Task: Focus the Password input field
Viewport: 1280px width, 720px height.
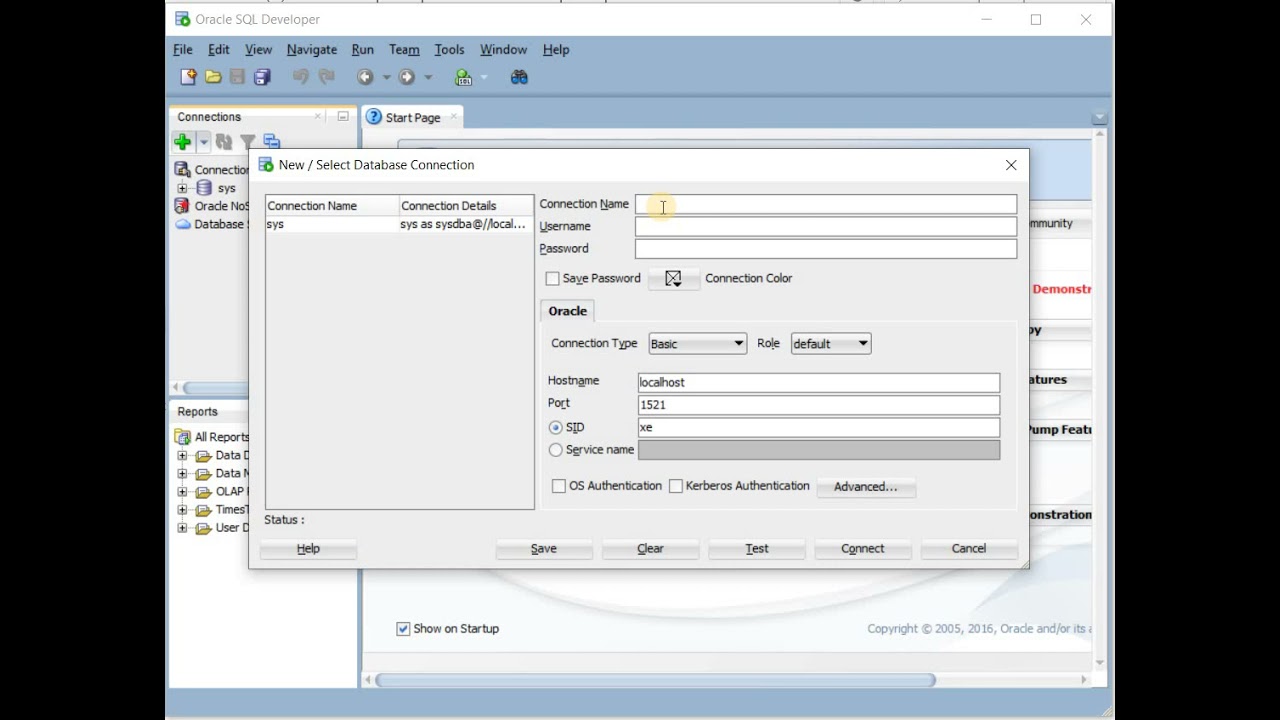Action: coord(826,249)
